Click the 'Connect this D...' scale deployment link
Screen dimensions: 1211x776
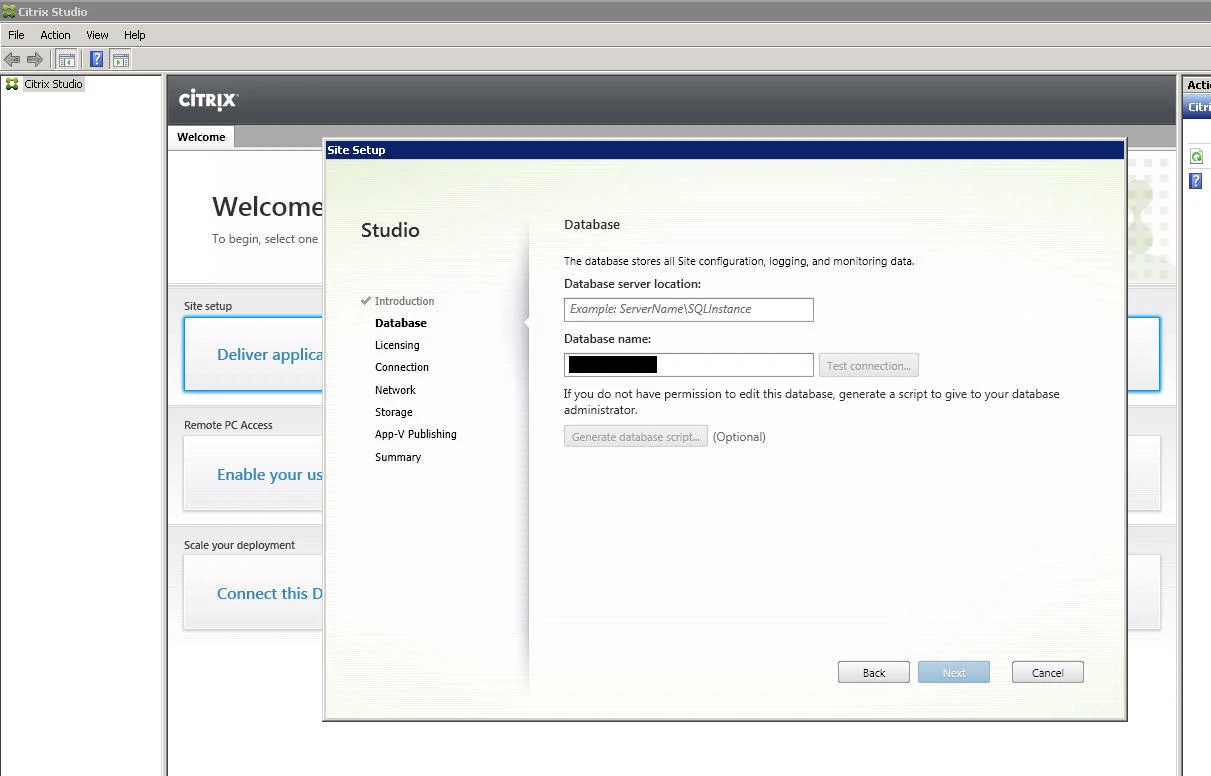click(x=269, y=593)
